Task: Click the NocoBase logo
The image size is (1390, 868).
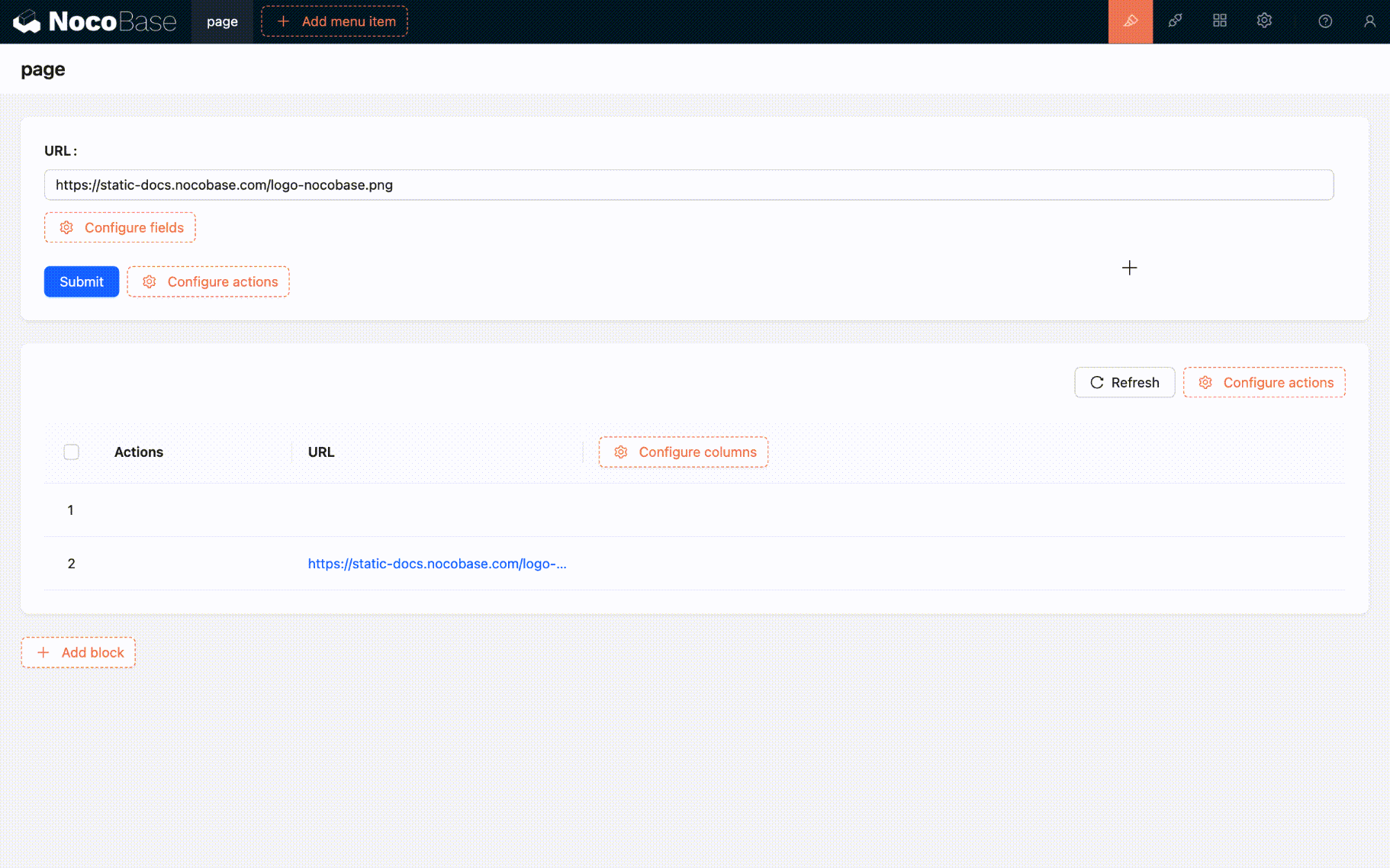Action: (x=95, y=21)
